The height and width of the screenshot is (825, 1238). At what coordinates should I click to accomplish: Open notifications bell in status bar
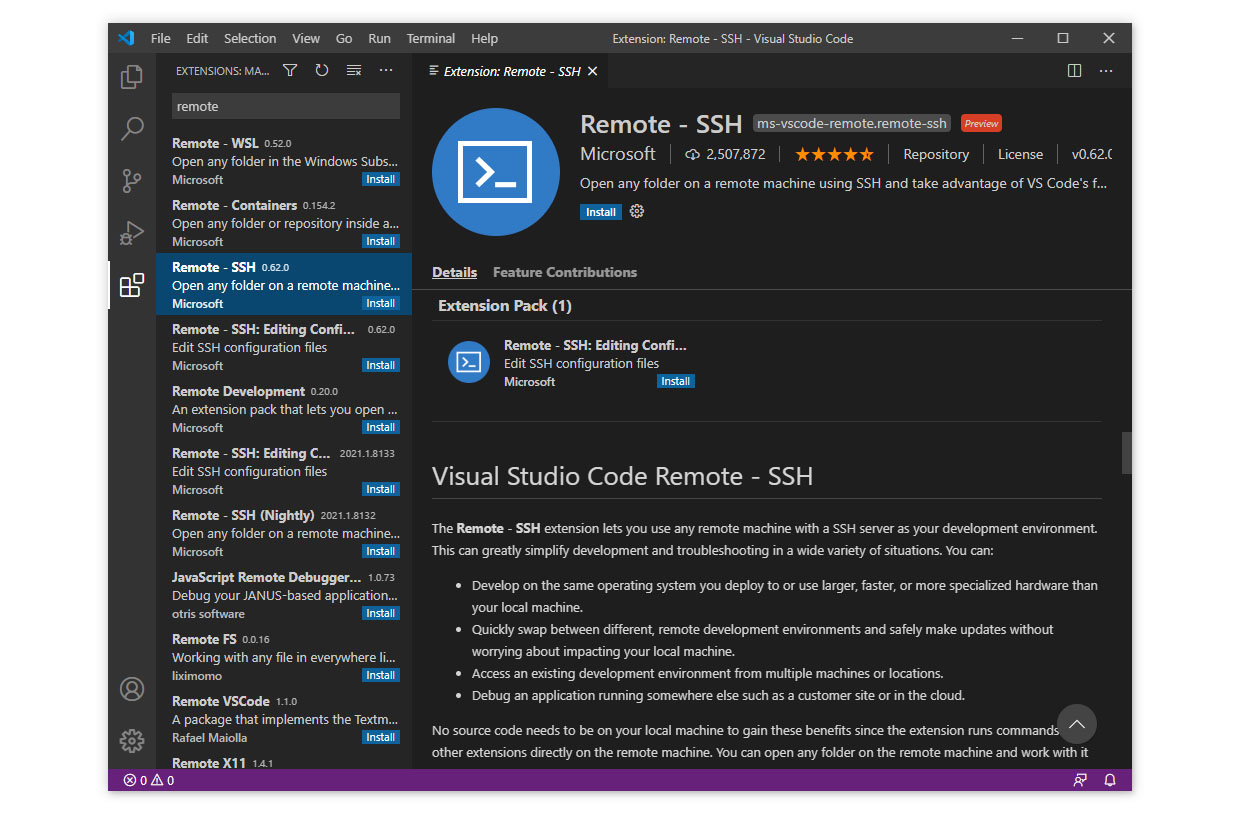click(x=1110, y=780)
